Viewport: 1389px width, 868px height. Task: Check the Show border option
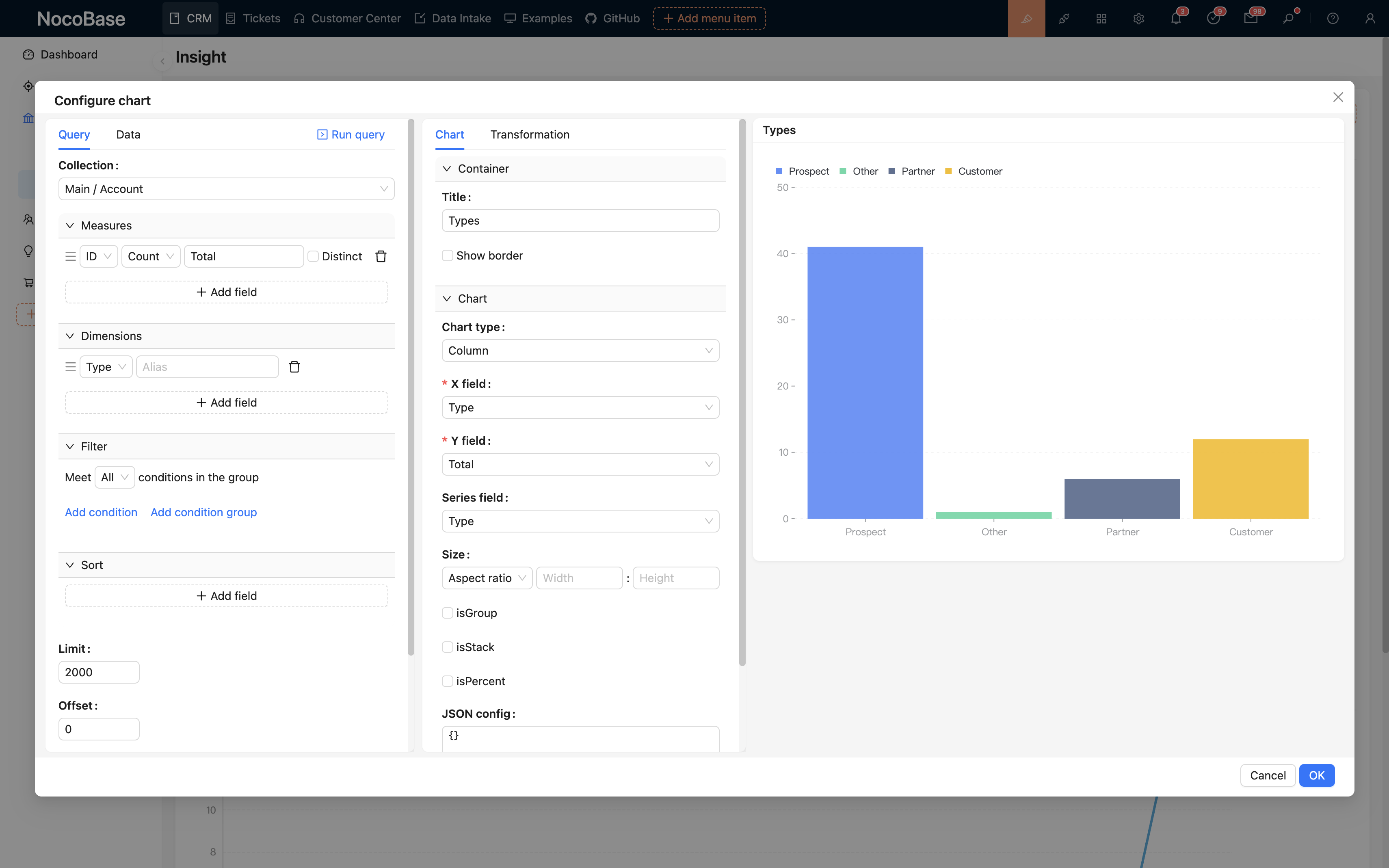(448, 255)
